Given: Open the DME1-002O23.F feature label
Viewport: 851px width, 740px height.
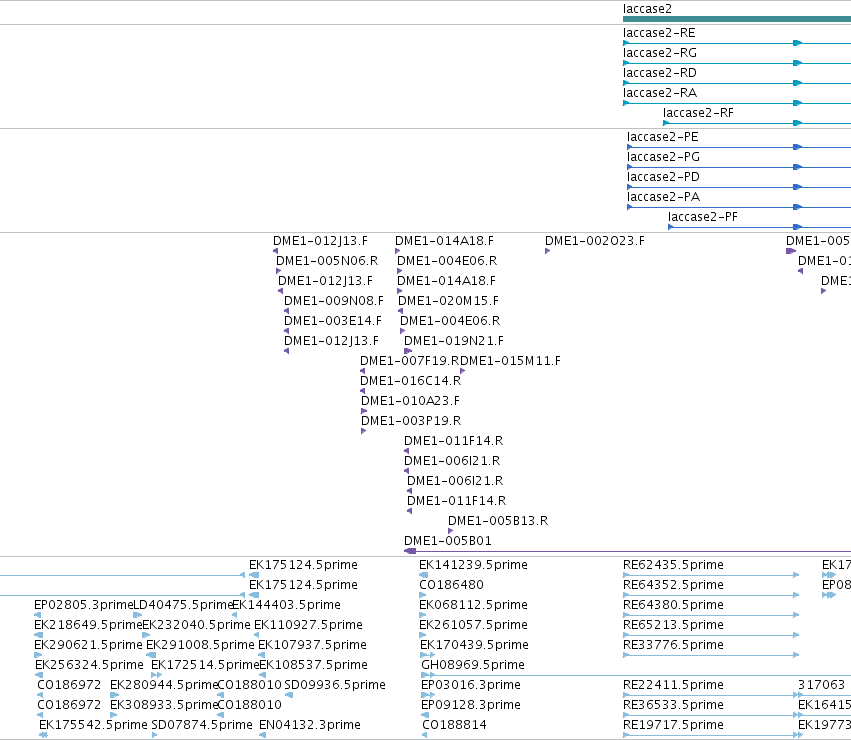Looking at the screenshot, I should (x=594, y=241).
